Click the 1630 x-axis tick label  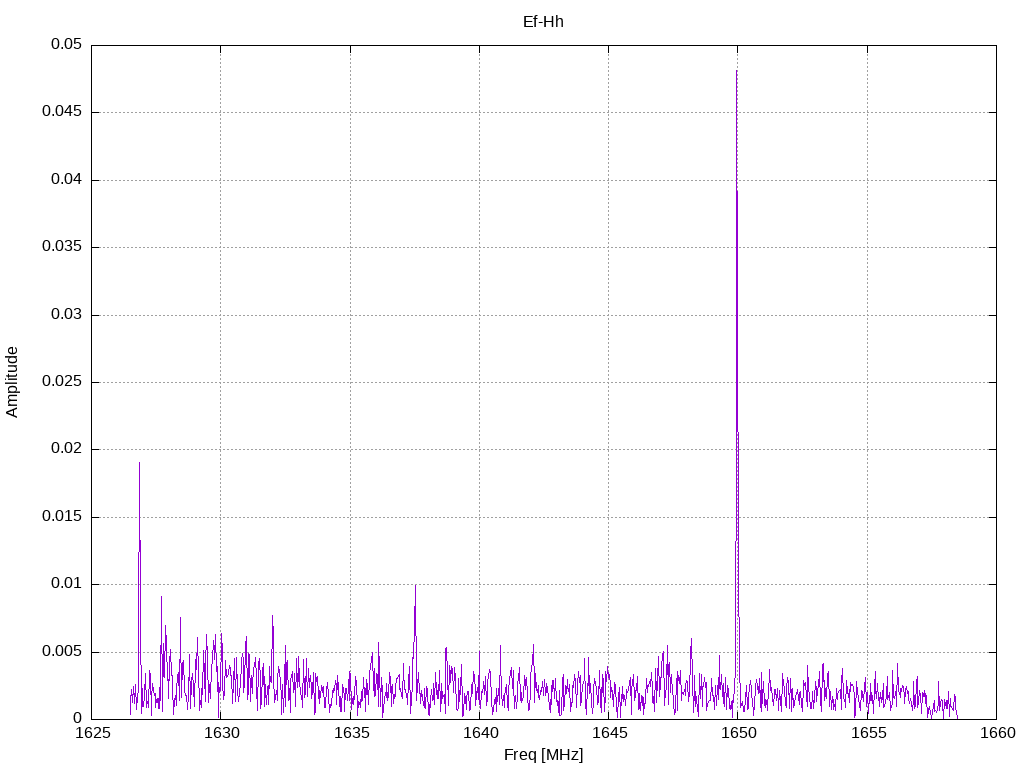tap(221, 733)
